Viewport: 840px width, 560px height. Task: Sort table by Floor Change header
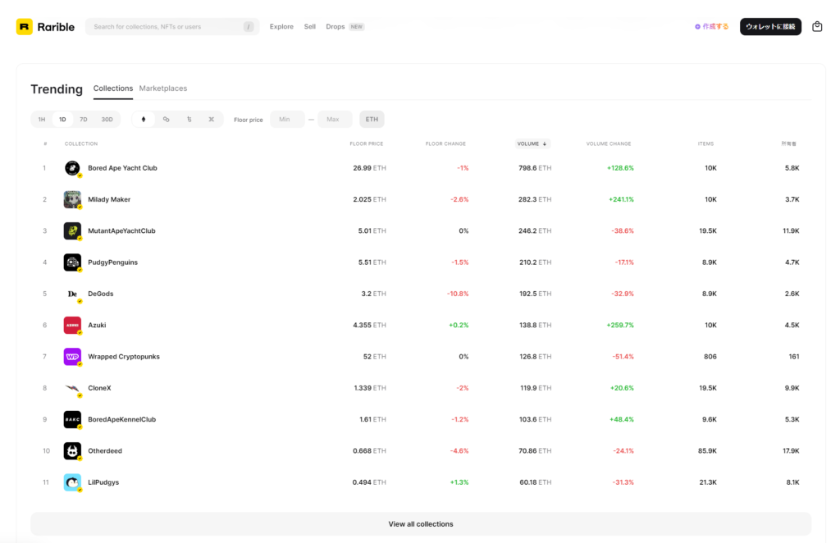click(446, 144)
